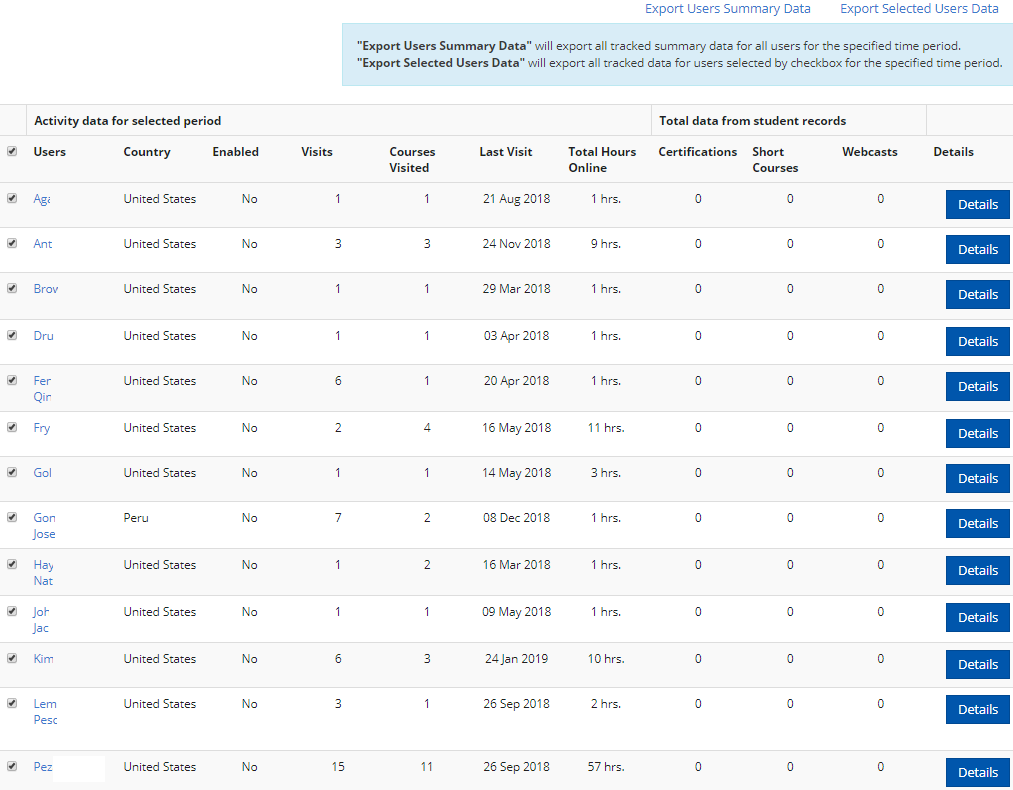This screenshot has width=1013, height=790.
Task: Open Details for user Pez
Action: (x=977, y=773)
